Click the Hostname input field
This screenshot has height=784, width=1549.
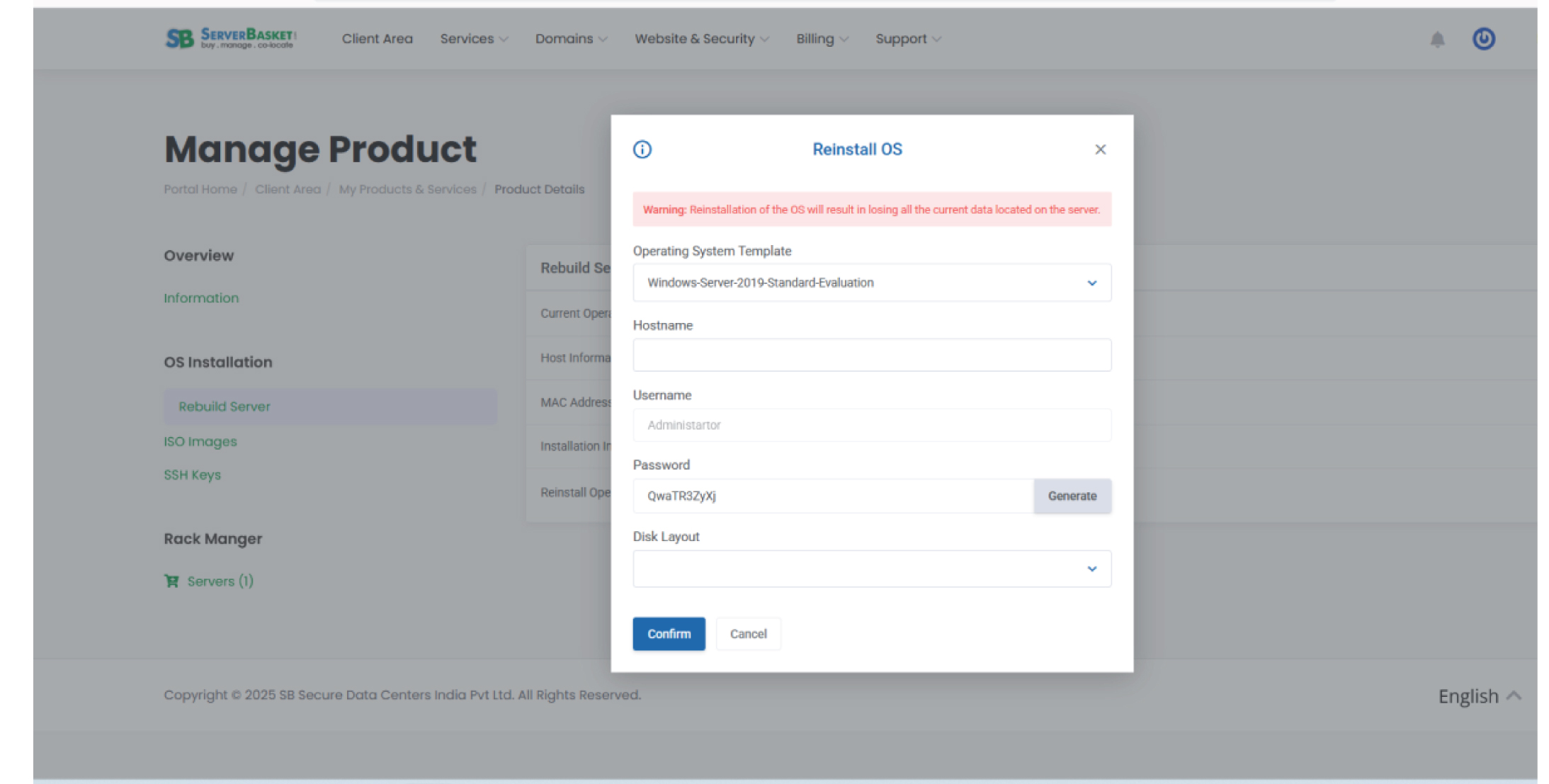tap(871, 355)
